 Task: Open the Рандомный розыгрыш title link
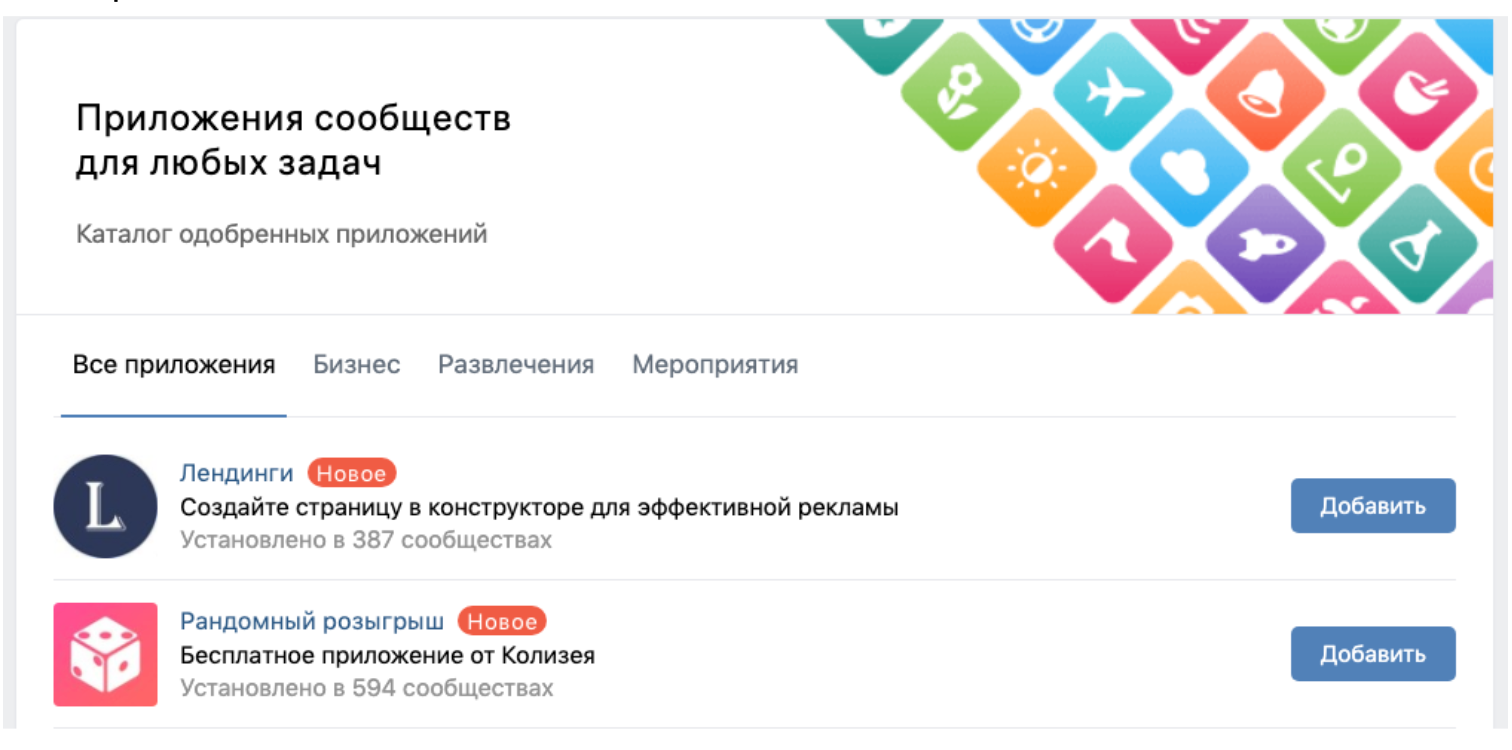pos(312,622)
